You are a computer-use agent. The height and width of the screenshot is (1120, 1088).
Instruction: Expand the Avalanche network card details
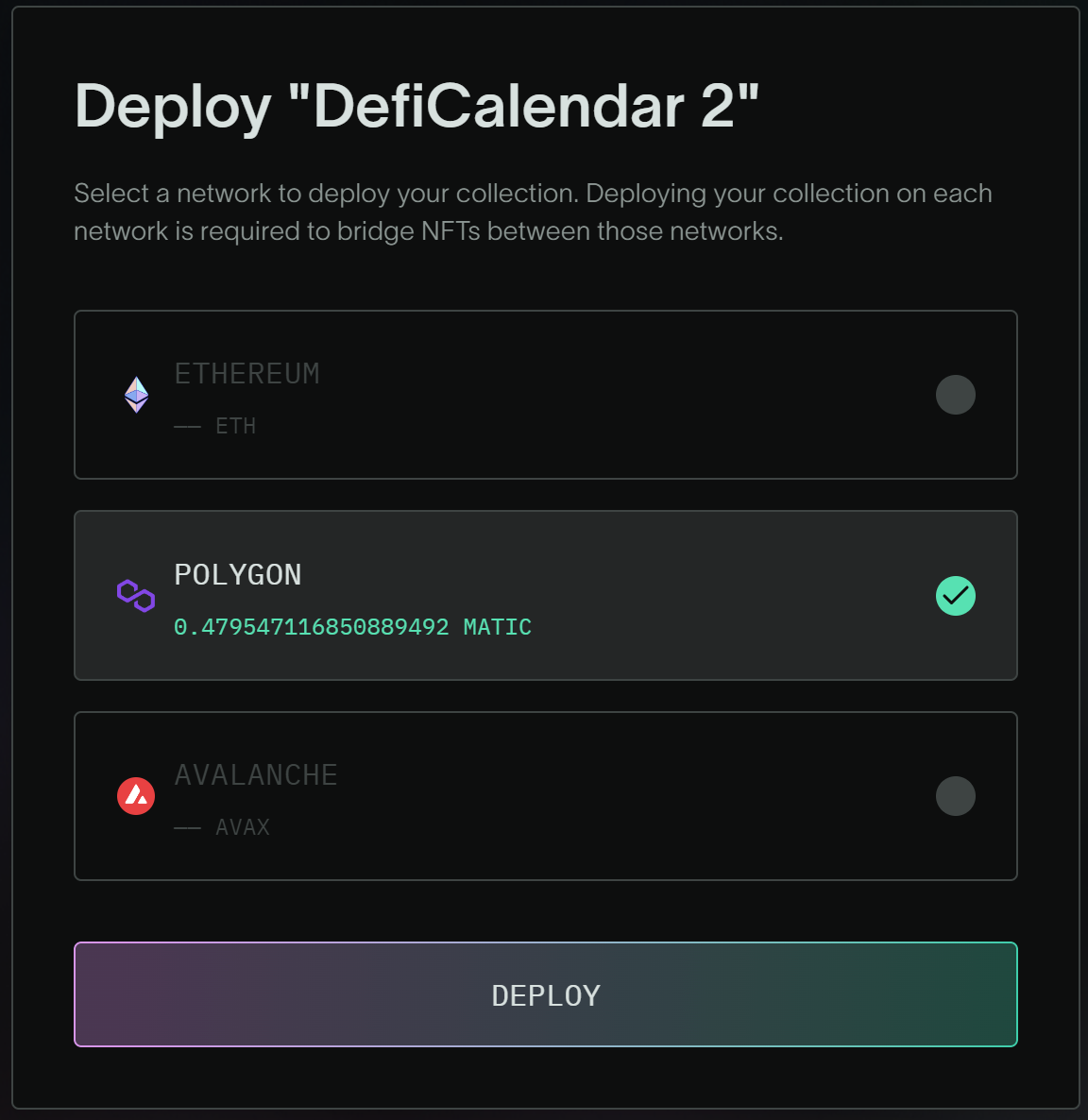(x=546, y=796)
